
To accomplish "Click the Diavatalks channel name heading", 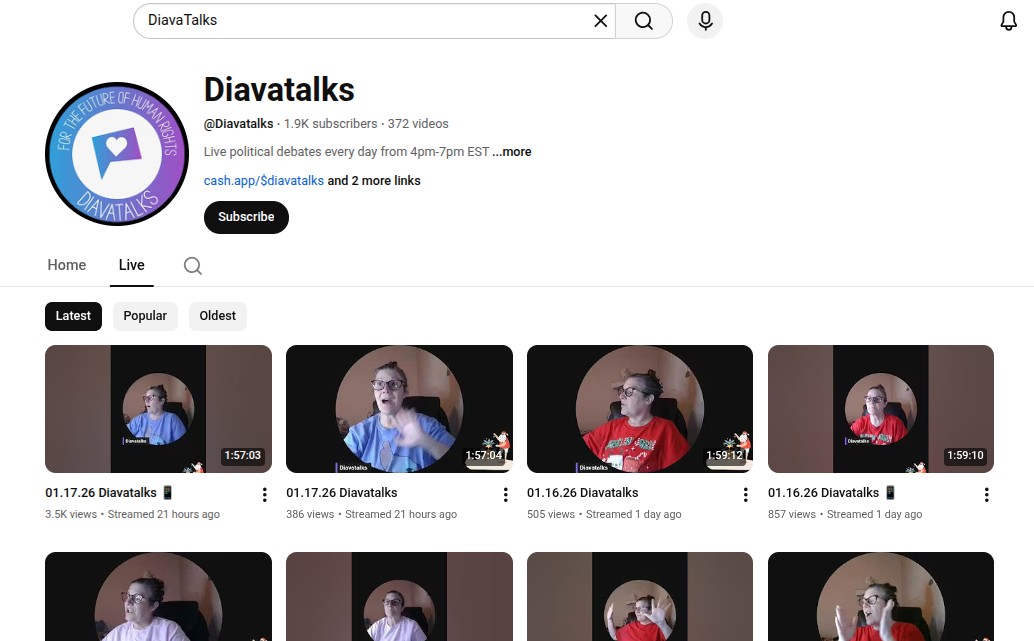I will click(279, 90).
